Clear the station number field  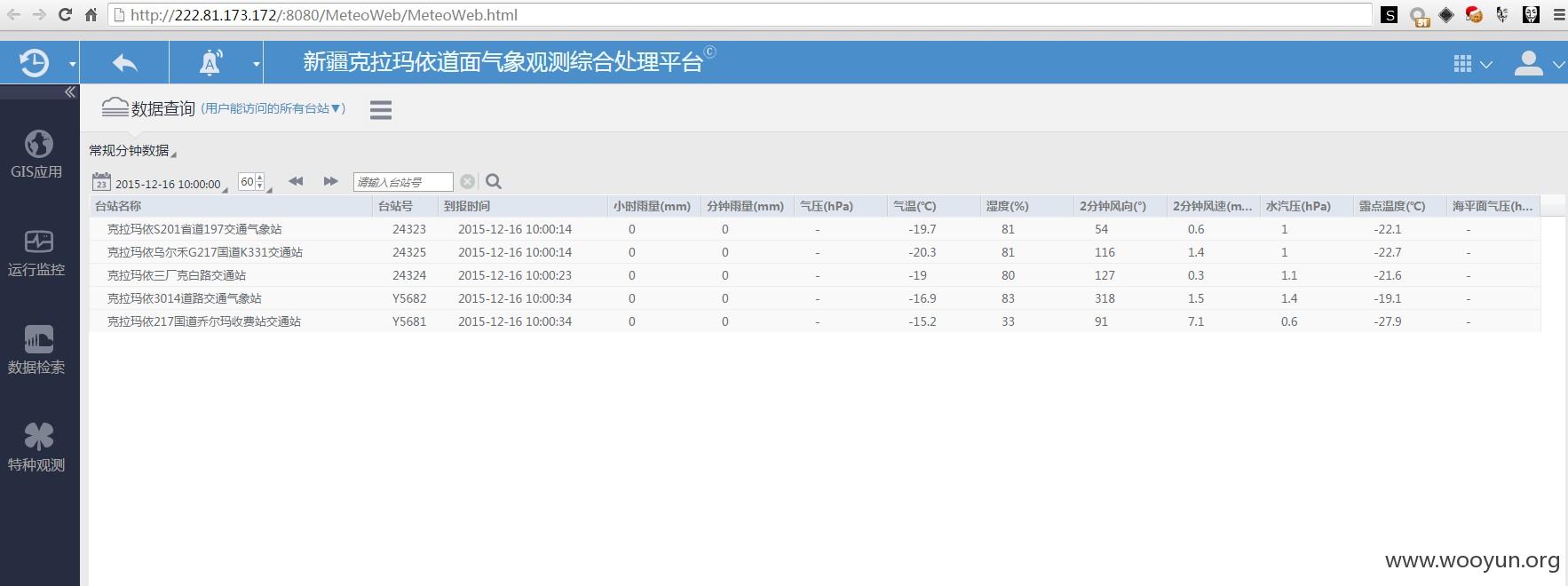pos(468,182)
